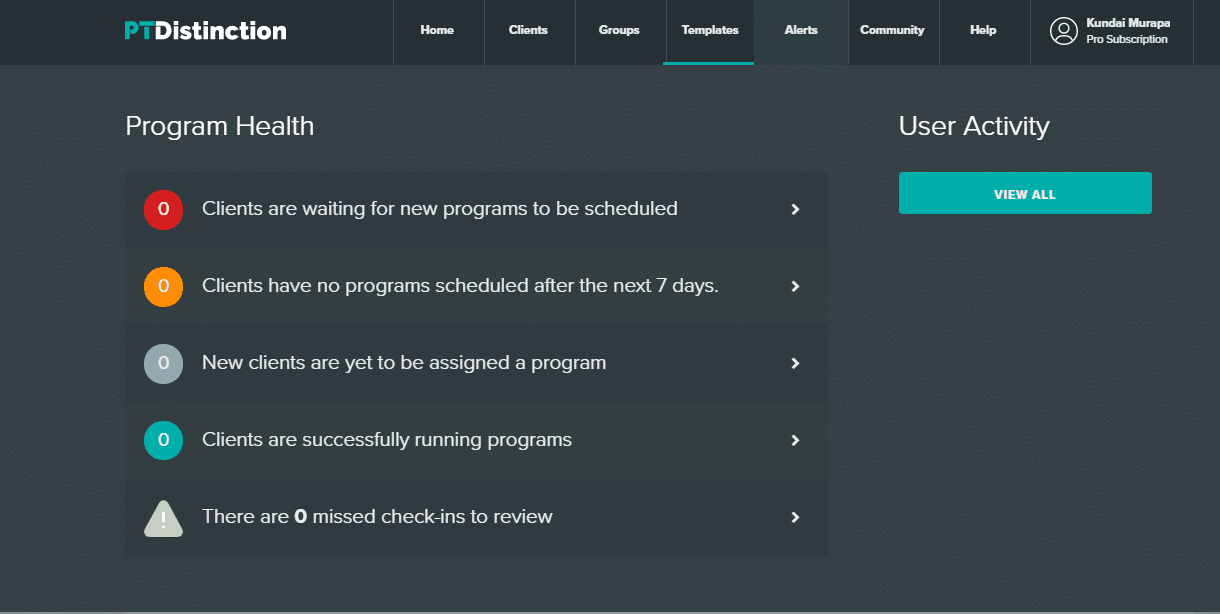
Task: Go to the Home menu item
Action: pos(437,31)
